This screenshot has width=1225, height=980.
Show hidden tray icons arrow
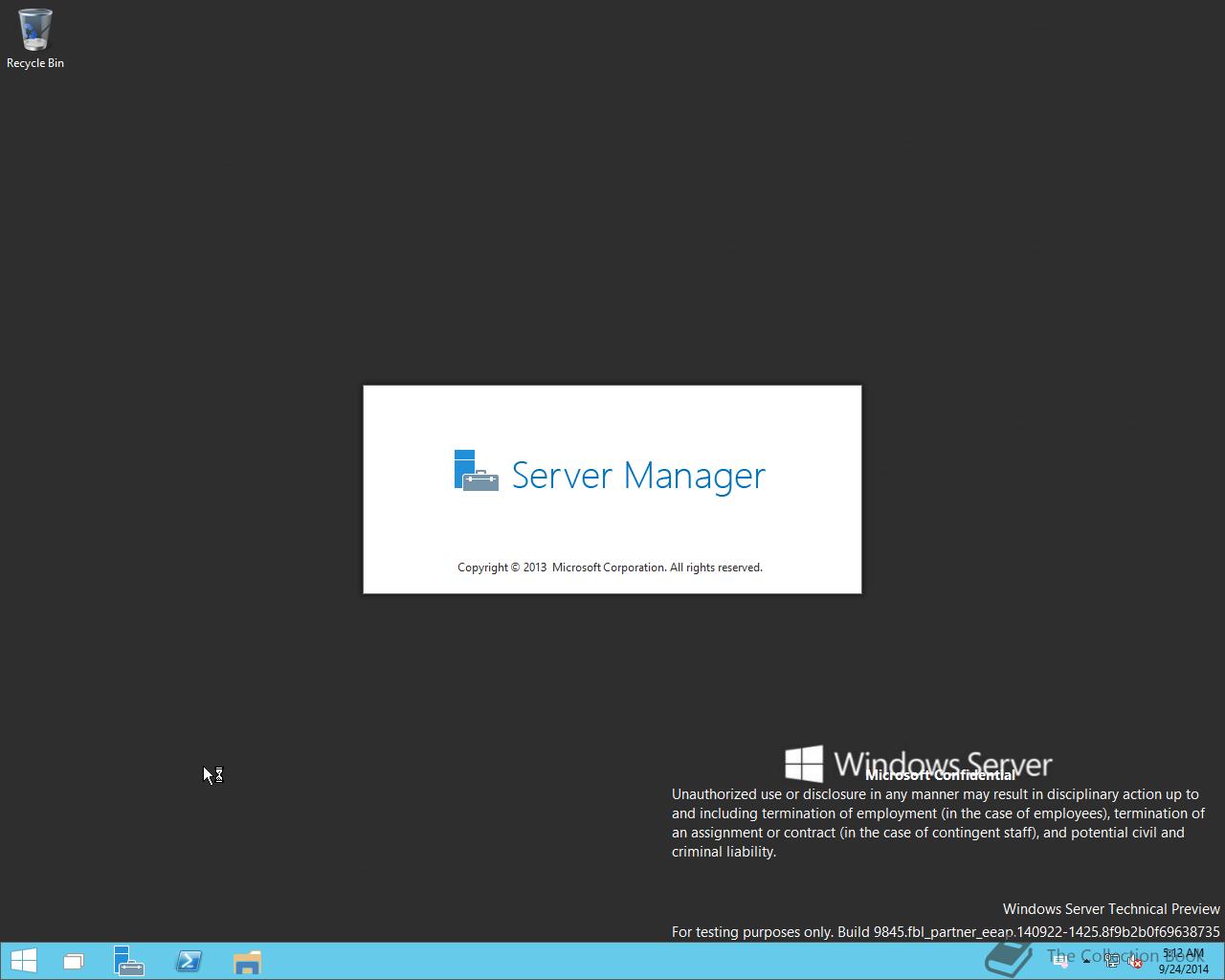pyautogui.click(x=1086, y=961)
